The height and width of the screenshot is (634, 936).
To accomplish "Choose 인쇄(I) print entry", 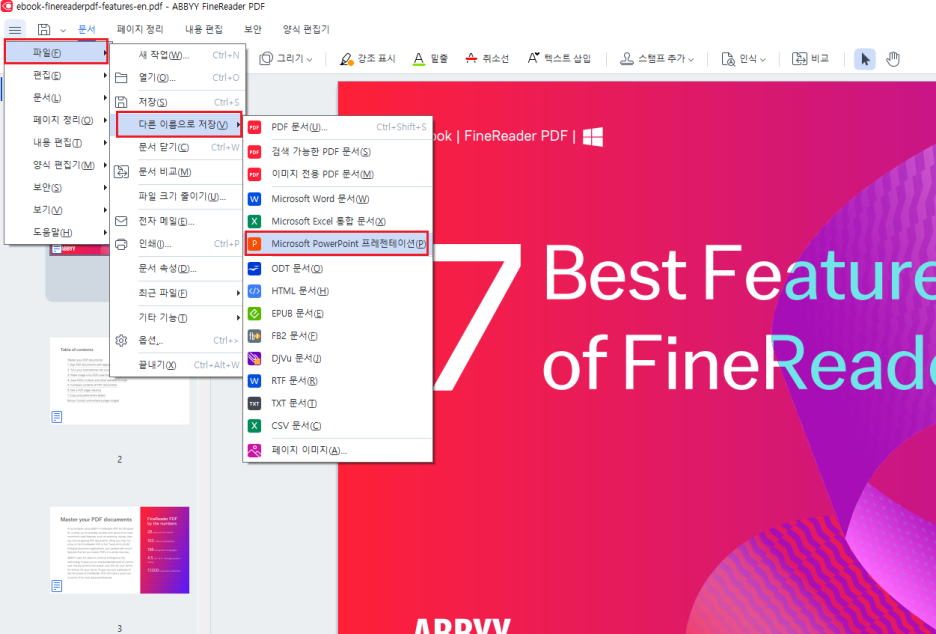I will [177, 244].
